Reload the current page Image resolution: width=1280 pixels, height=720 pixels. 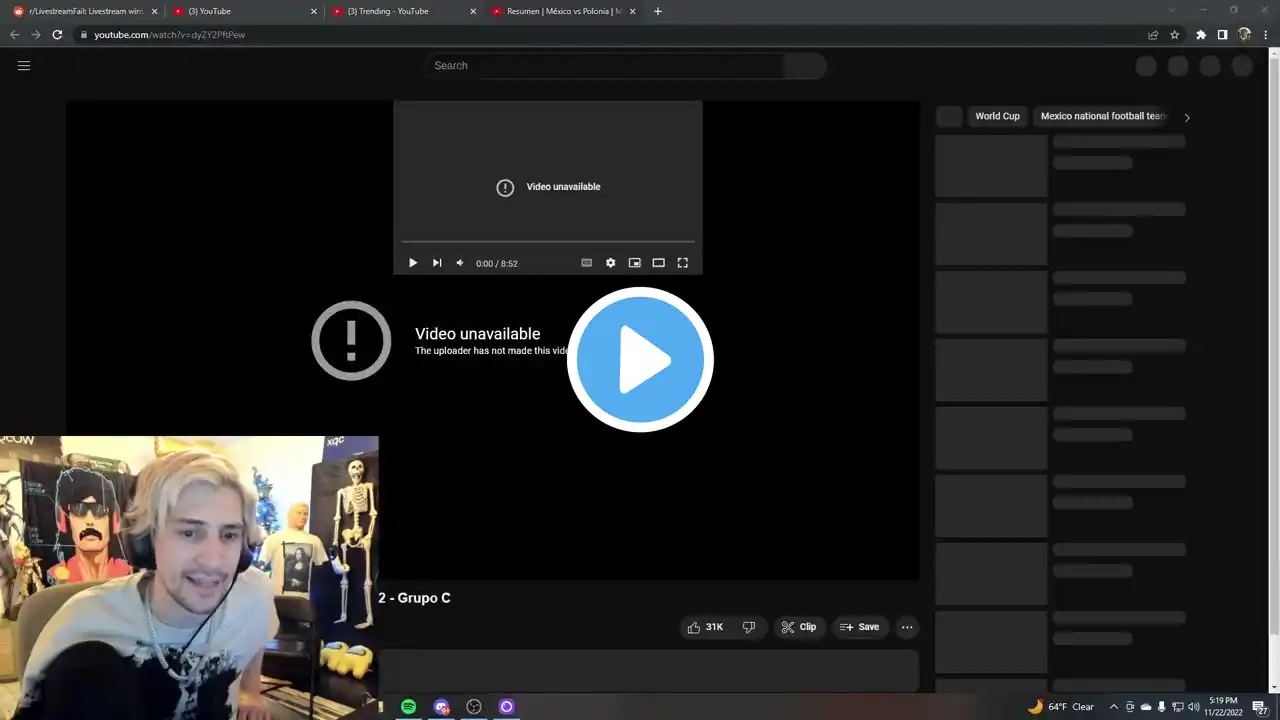(57, 34)
